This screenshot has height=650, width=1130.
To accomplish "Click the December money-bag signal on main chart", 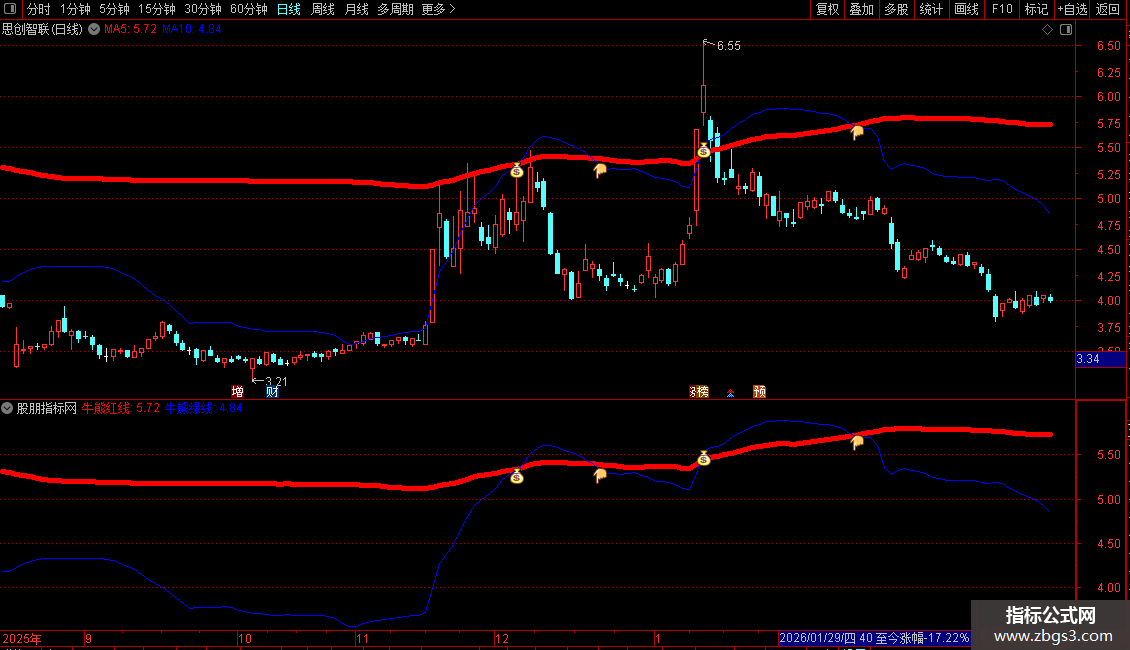I will (x=517, y=171).
